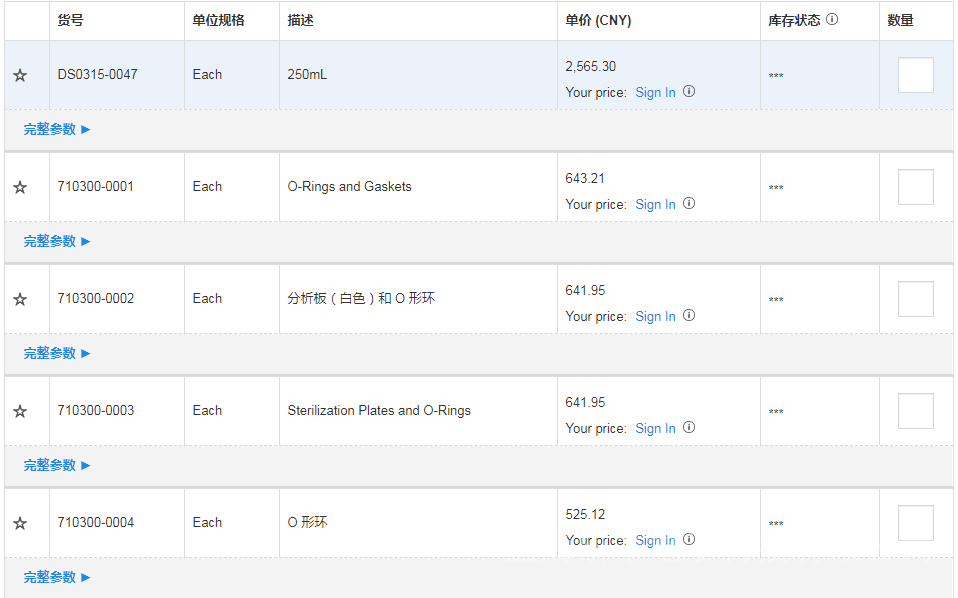Open price info icon for 710300-0002
The image size is (958, 598).
689,315
